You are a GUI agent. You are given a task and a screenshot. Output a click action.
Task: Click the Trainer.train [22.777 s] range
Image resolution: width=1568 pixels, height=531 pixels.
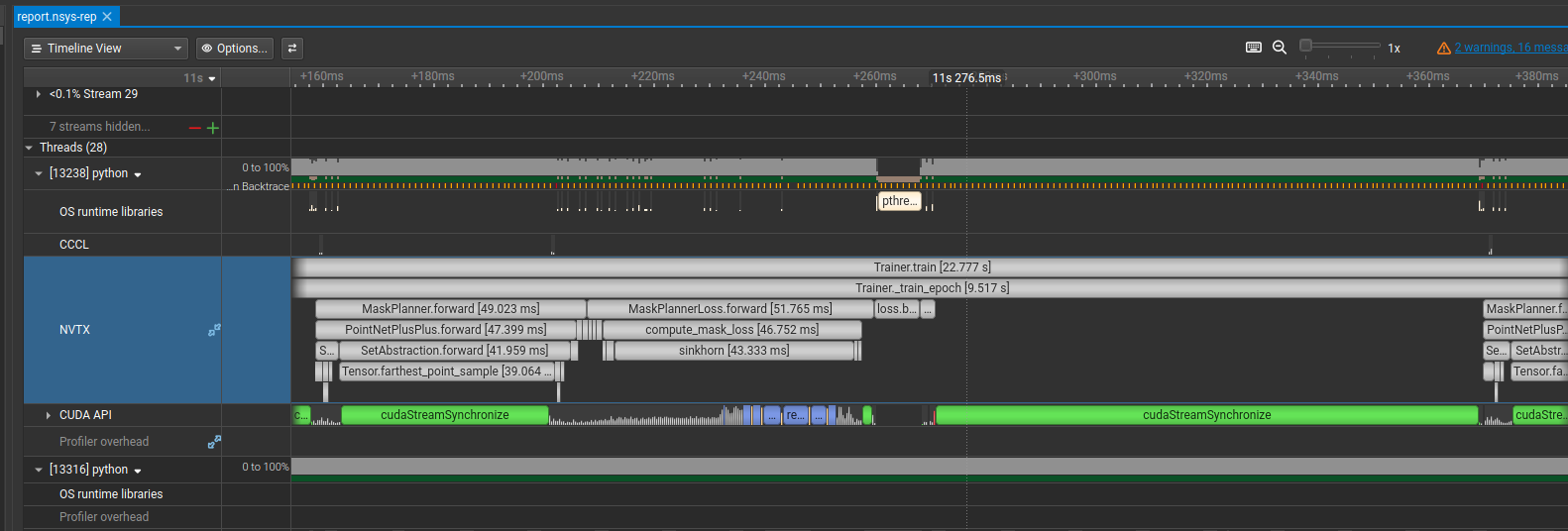coord(930,267)
